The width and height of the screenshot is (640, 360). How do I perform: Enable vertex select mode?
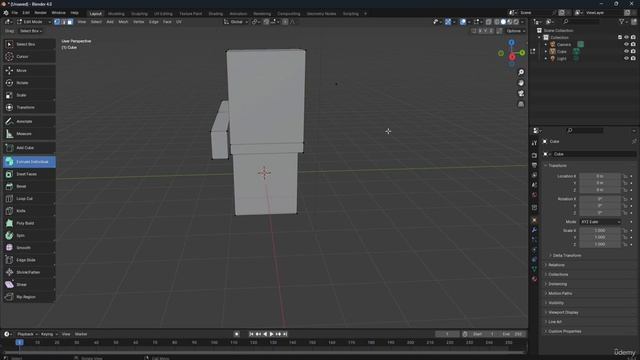[x=57, y=22]
